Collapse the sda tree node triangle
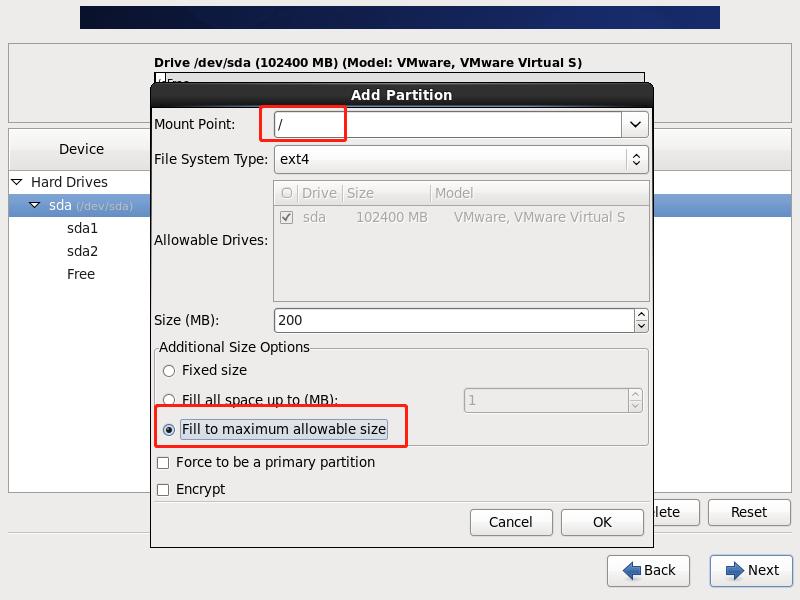Image resolution: width=800 pixels, height=600 pixels. pyautogui.click(x=35, y=205)
